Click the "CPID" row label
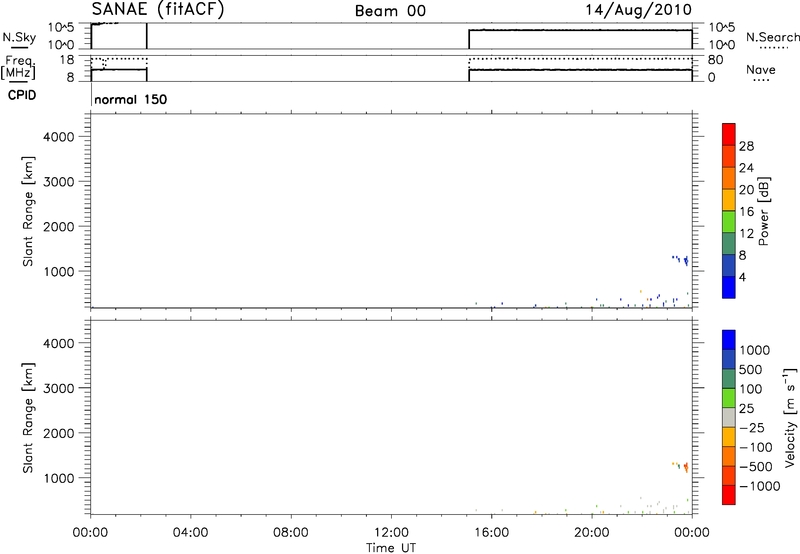 [x=22, y=95]
